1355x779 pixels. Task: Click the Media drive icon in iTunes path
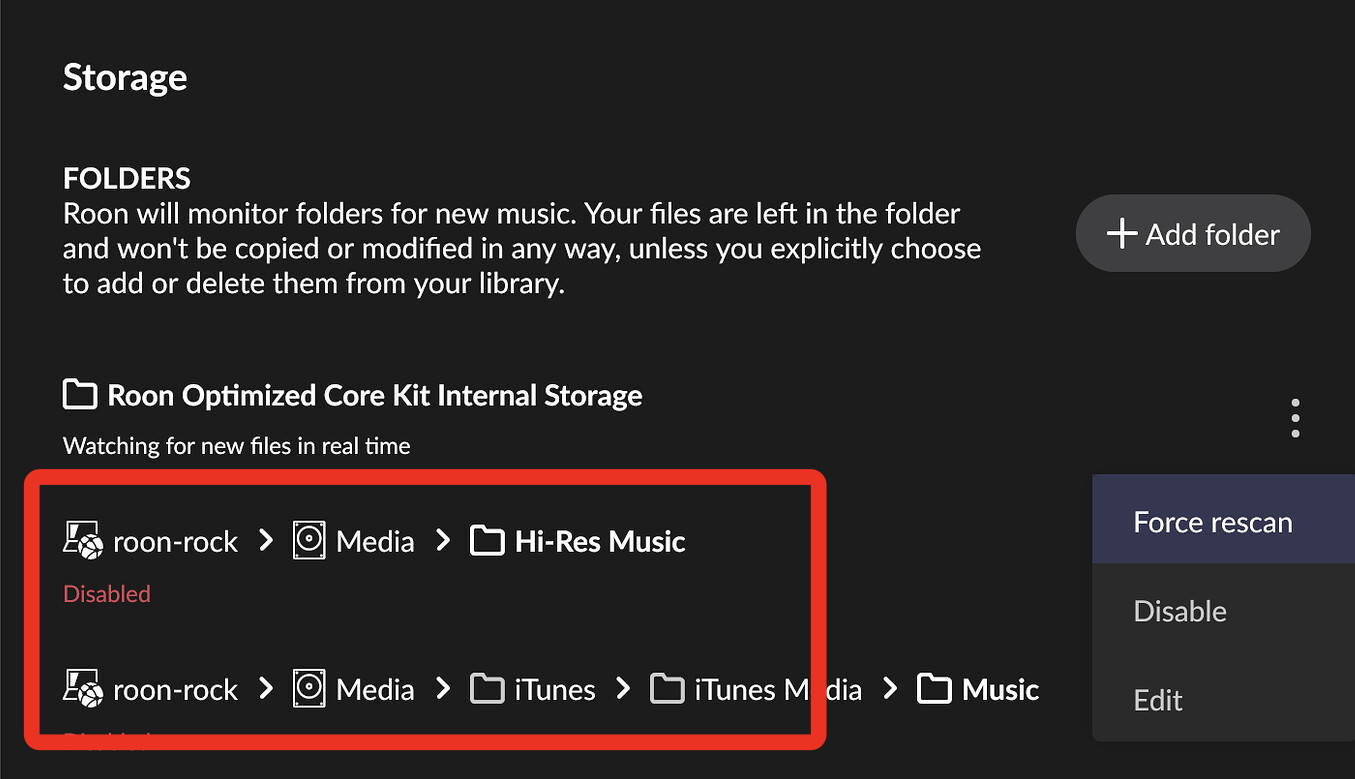tap(309, 689)
